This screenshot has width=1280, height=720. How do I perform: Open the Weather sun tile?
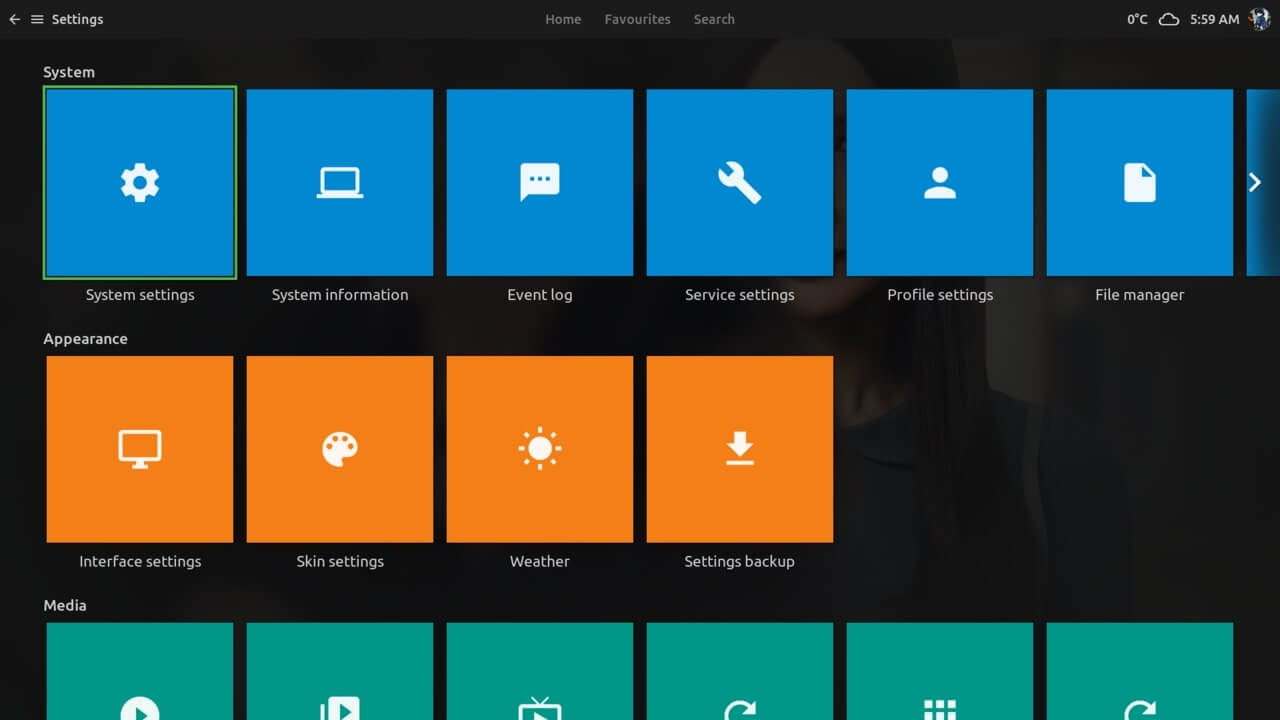(x=540, y=449)
